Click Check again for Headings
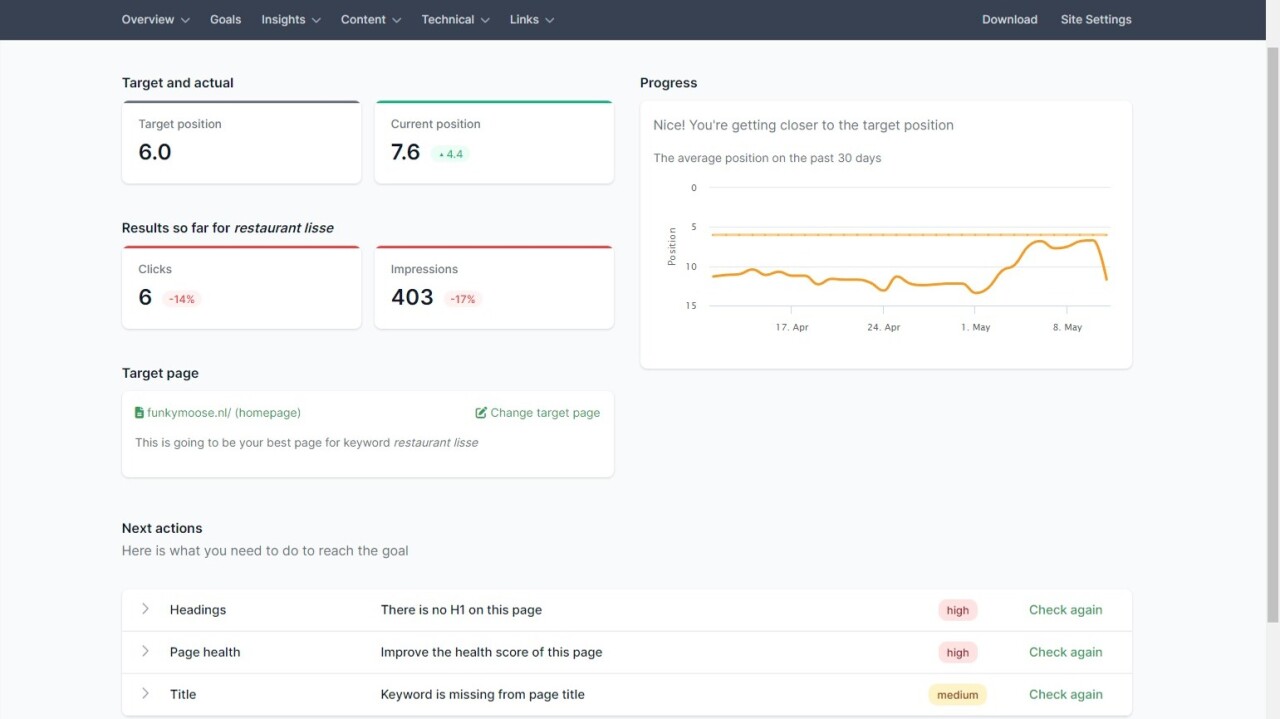 click(1065, 610)
